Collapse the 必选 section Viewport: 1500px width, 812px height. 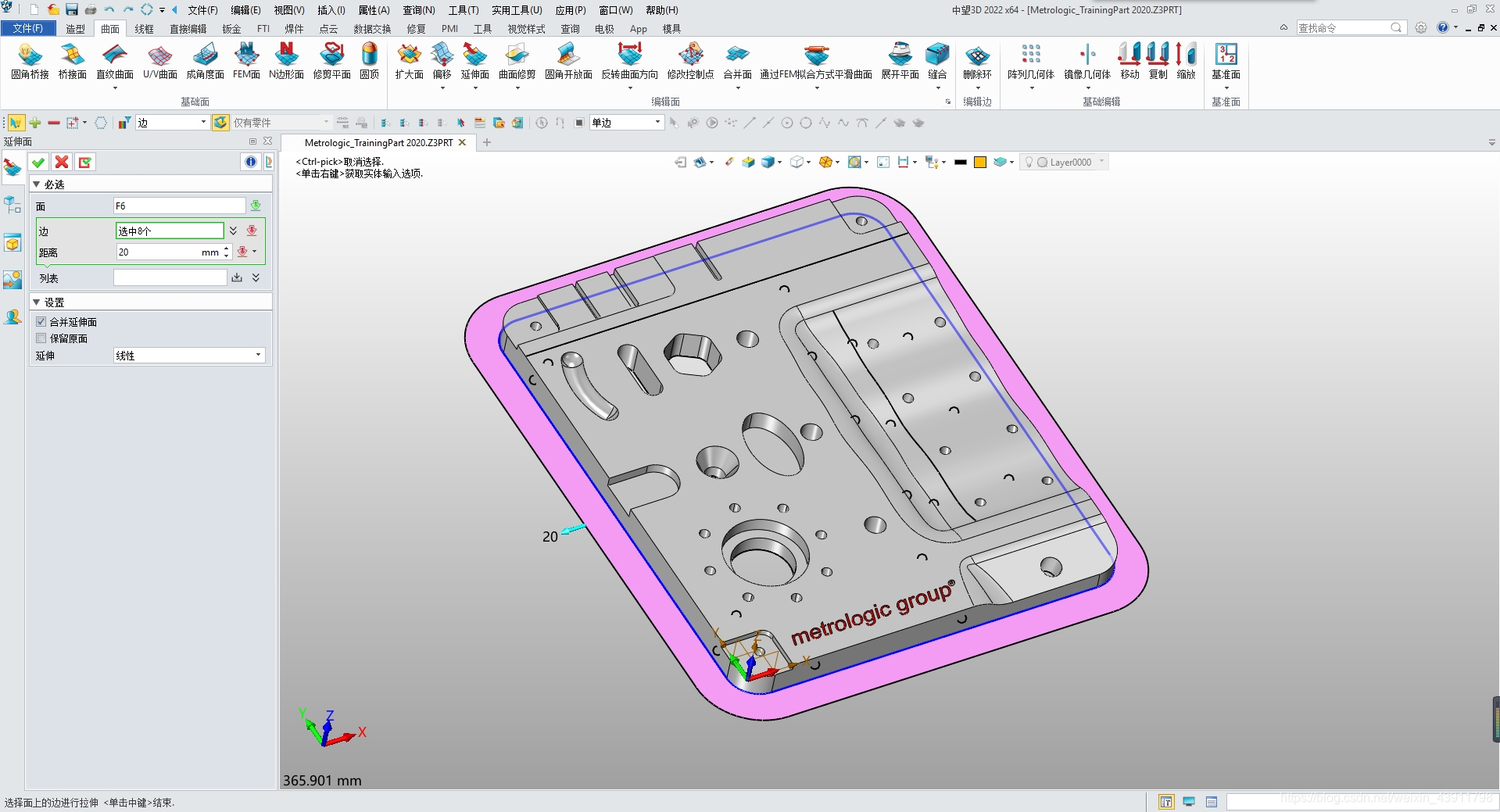click(x=36, y=184)
